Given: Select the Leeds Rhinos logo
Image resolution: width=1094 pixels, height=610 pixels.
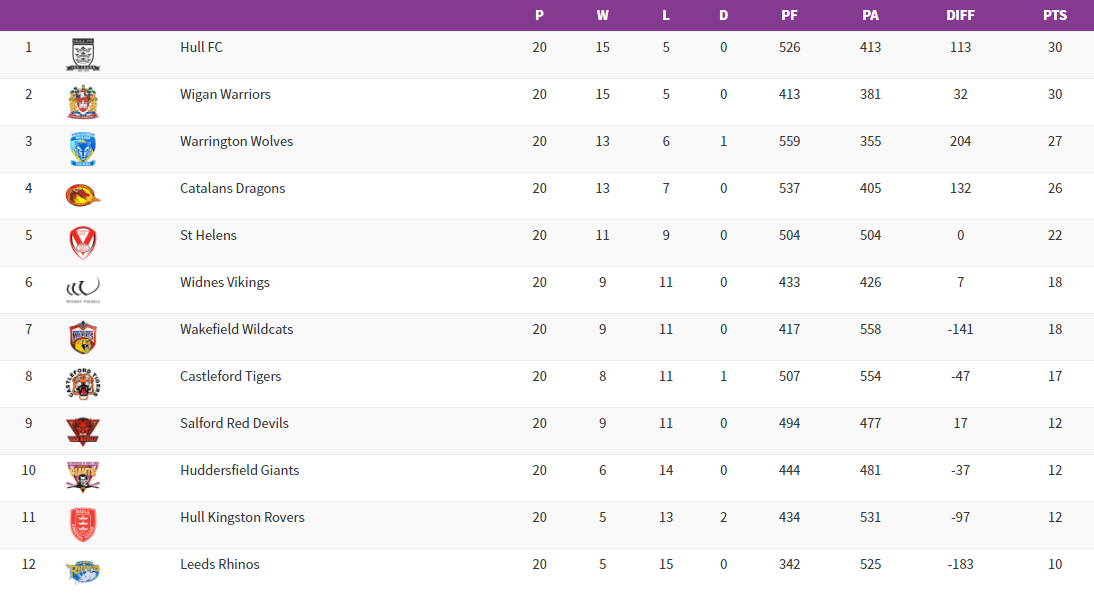Looking at the screenshot, I should 83,571.
